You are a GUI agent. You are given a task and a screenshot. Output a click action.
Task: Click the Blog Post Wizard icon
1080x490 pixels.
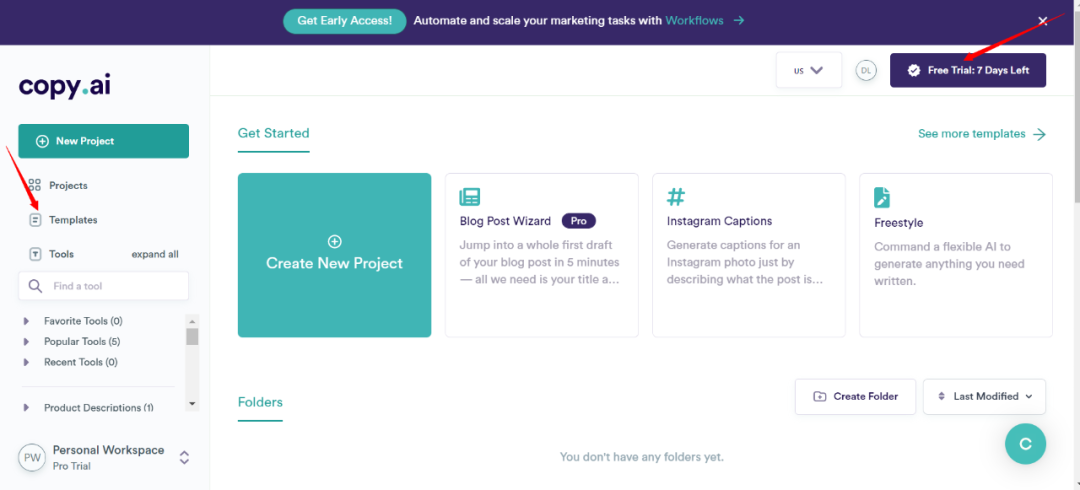click(x=469, y=196)
